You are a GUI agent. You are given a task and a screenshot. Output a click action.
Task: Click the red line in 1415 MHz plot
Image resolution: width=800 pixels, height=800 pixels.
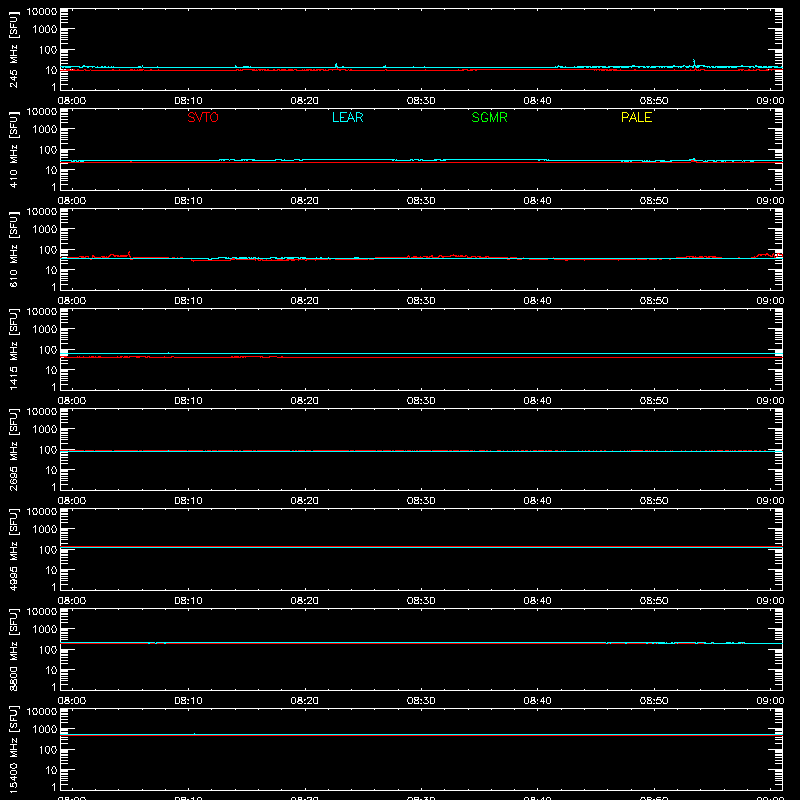421,357
